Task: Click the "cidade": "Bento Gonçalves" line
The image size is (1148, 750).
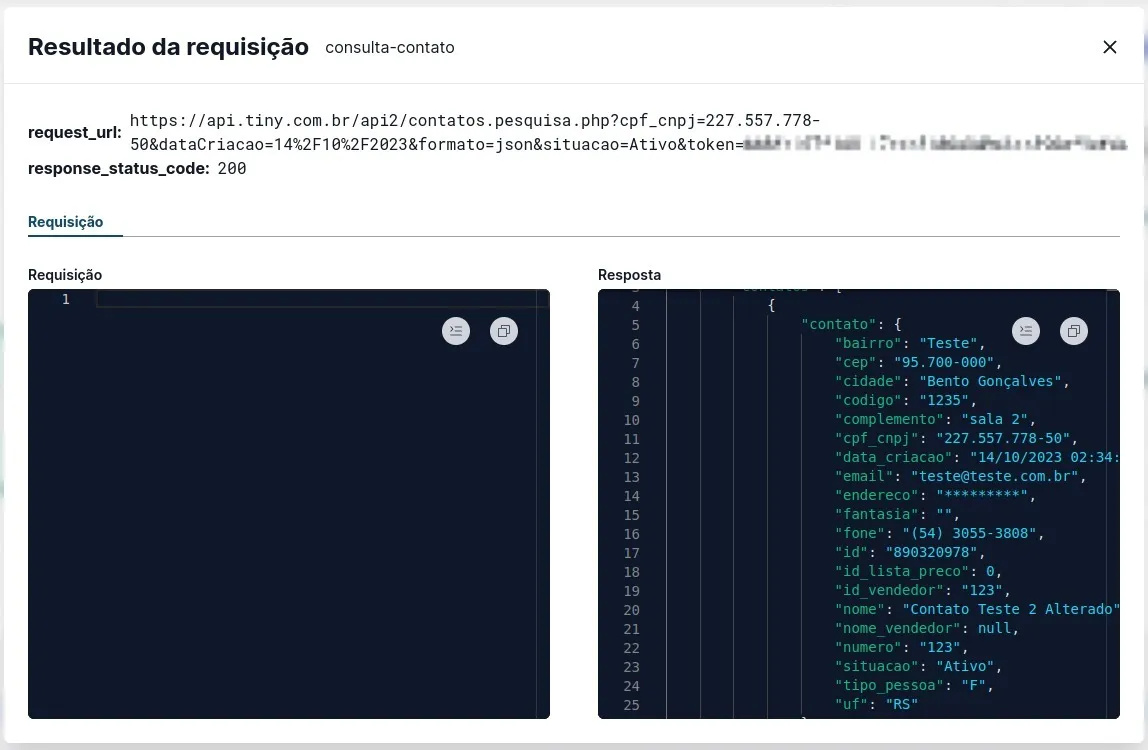Action: (952, 382)
